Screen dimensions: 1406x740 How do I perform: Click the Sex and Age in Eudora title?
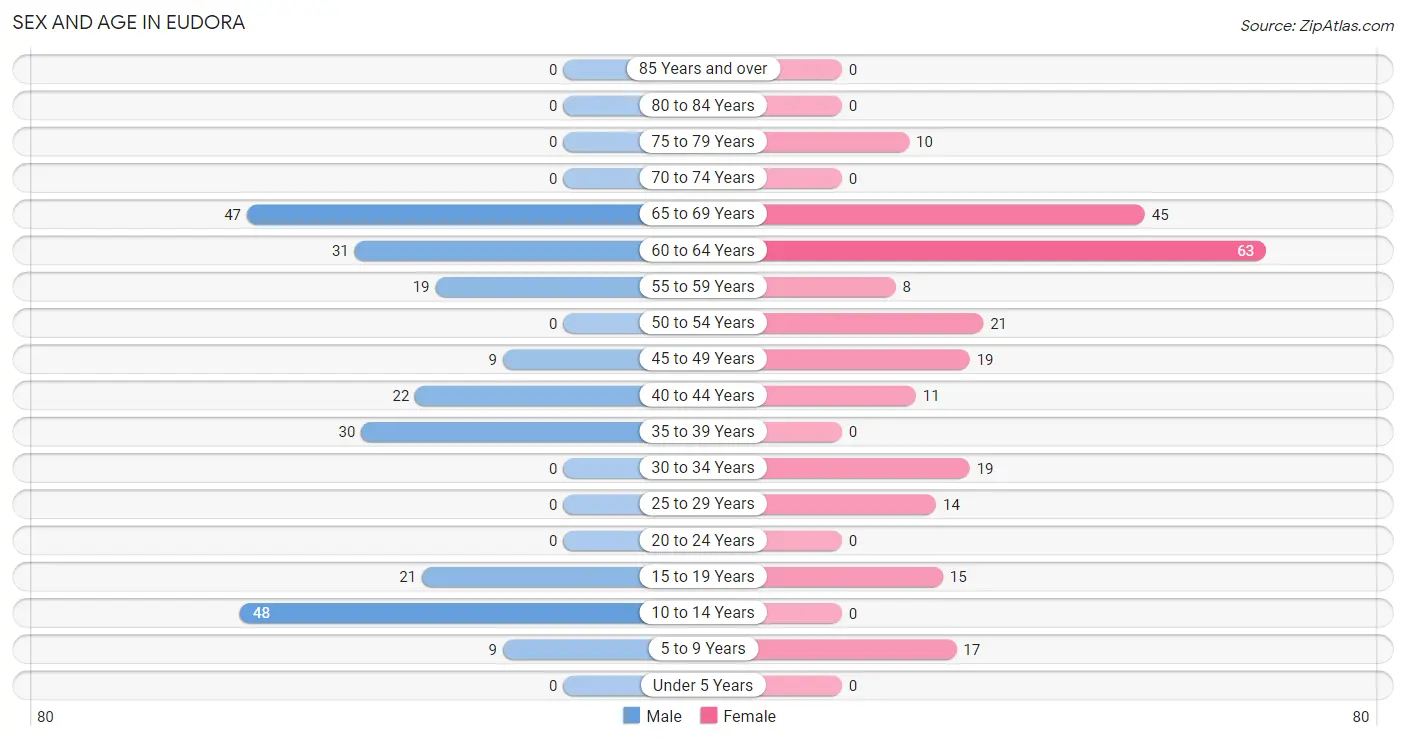(x=129, y=22)
